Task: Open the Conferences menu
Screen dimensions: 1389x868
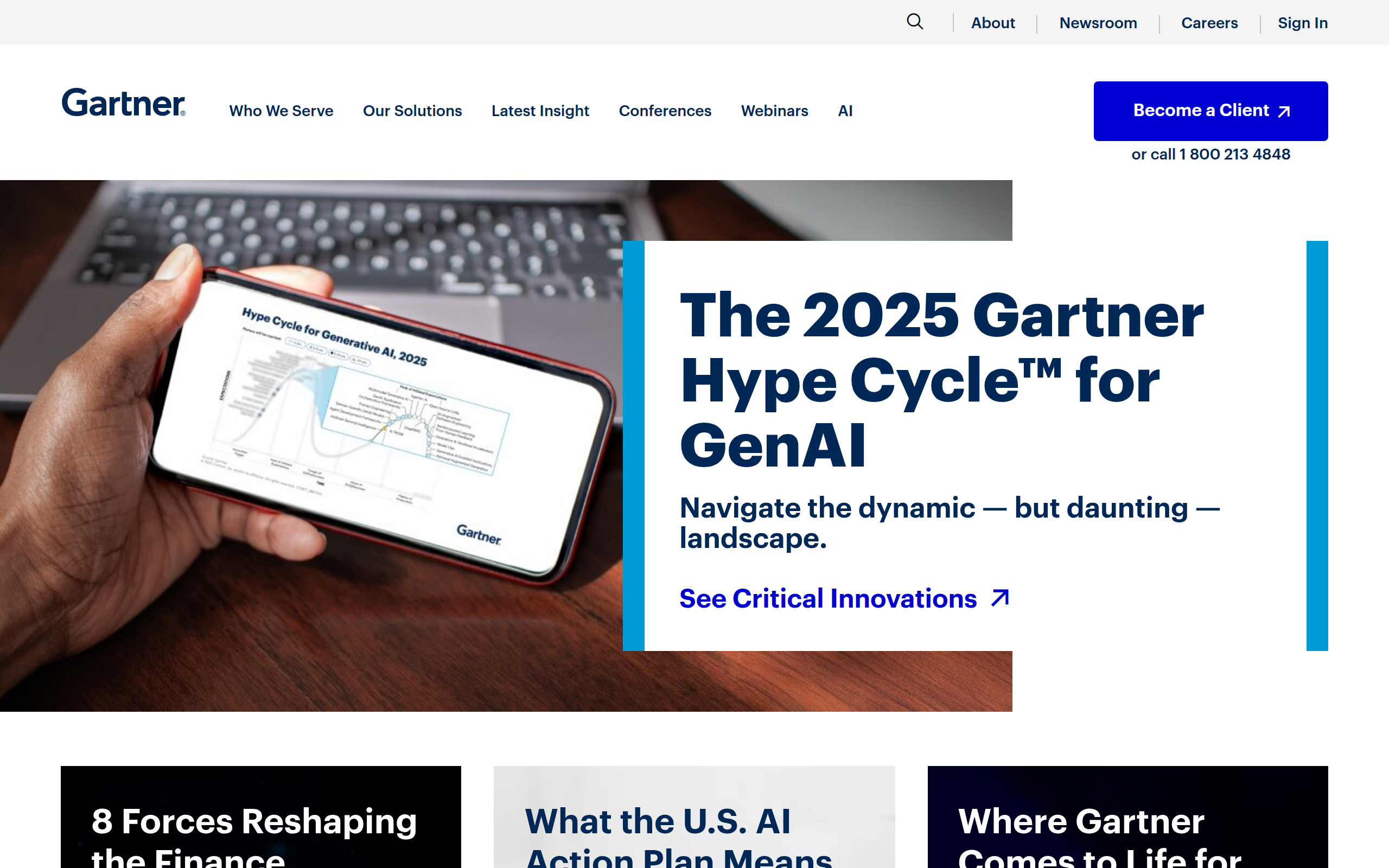Action: pyautogui.click(x=665, y=111)
